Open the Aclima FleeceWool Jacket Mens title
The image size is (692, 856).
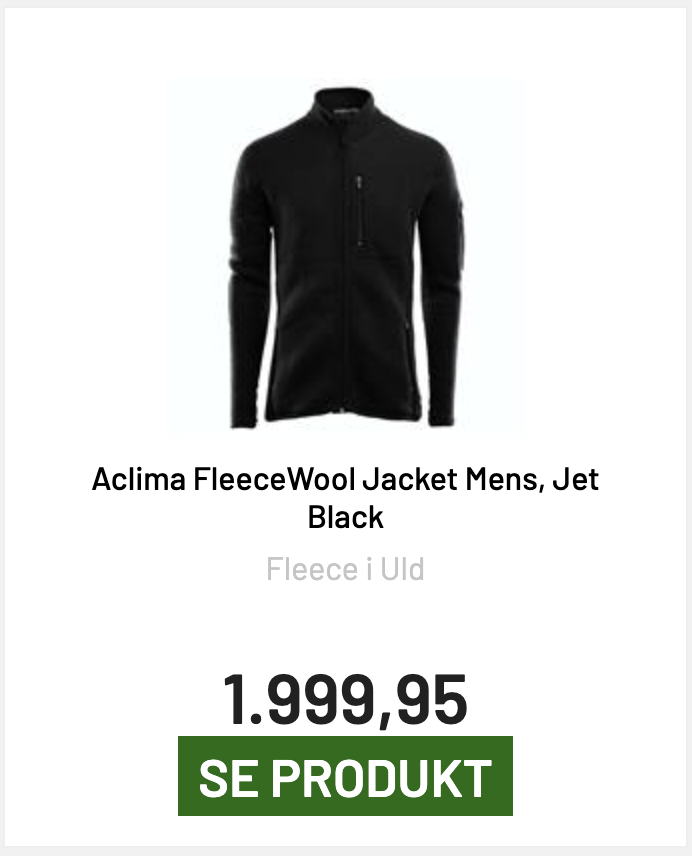point(345,498)
